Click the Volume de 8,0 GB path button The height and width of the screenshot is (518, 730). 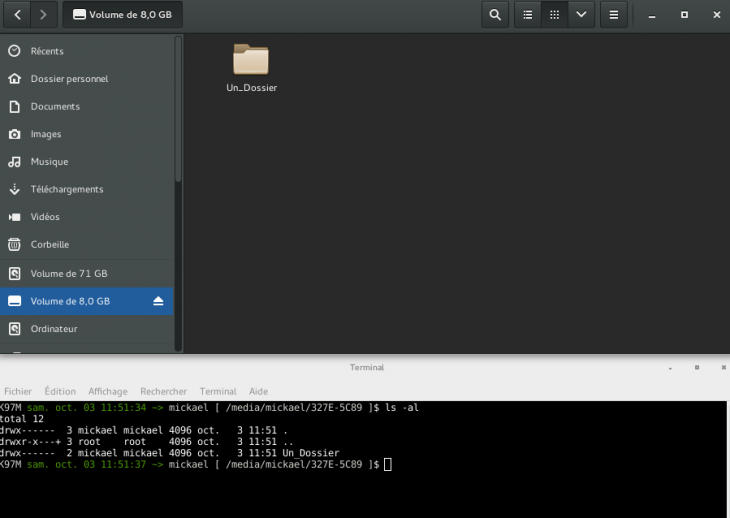[122, 15]
